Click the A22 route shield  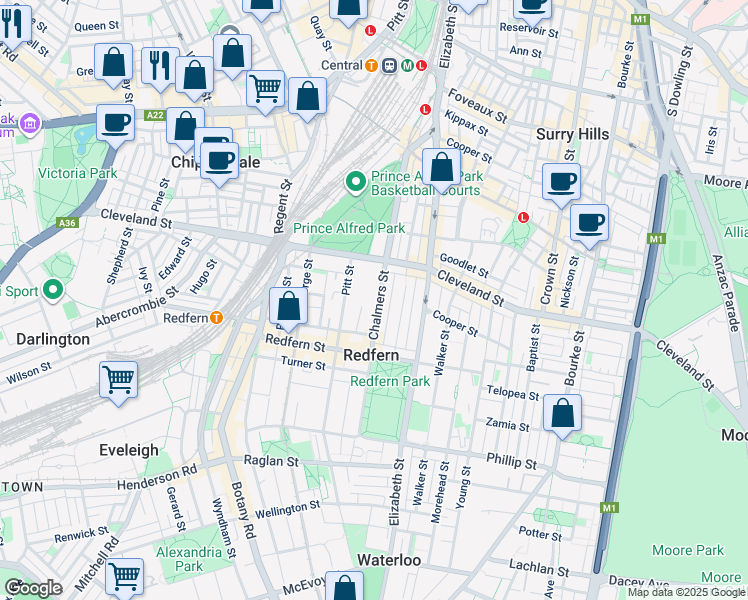(x=155, y=115)
